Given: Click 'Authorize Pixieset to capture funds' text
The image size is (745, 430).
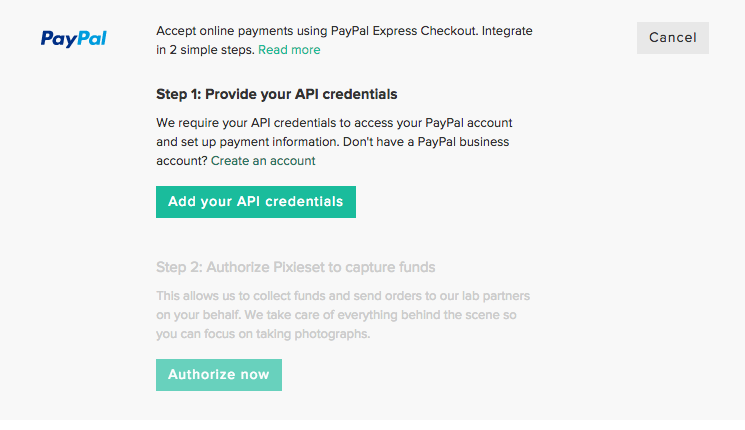Looking at the screenshot, I should pyautogui.click(x=321, y=267).
